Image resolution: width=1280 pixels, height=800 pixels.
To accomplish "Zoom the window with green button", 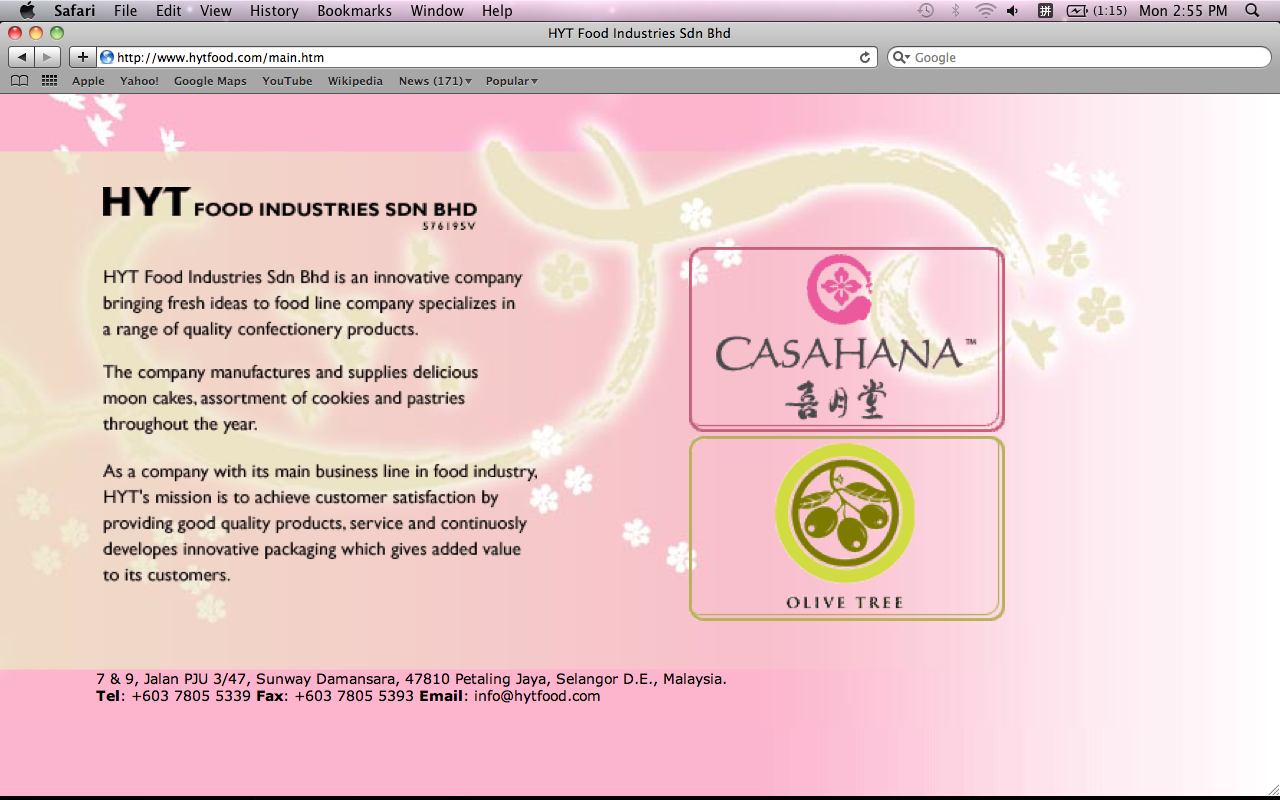I will [x=57, y=33].
